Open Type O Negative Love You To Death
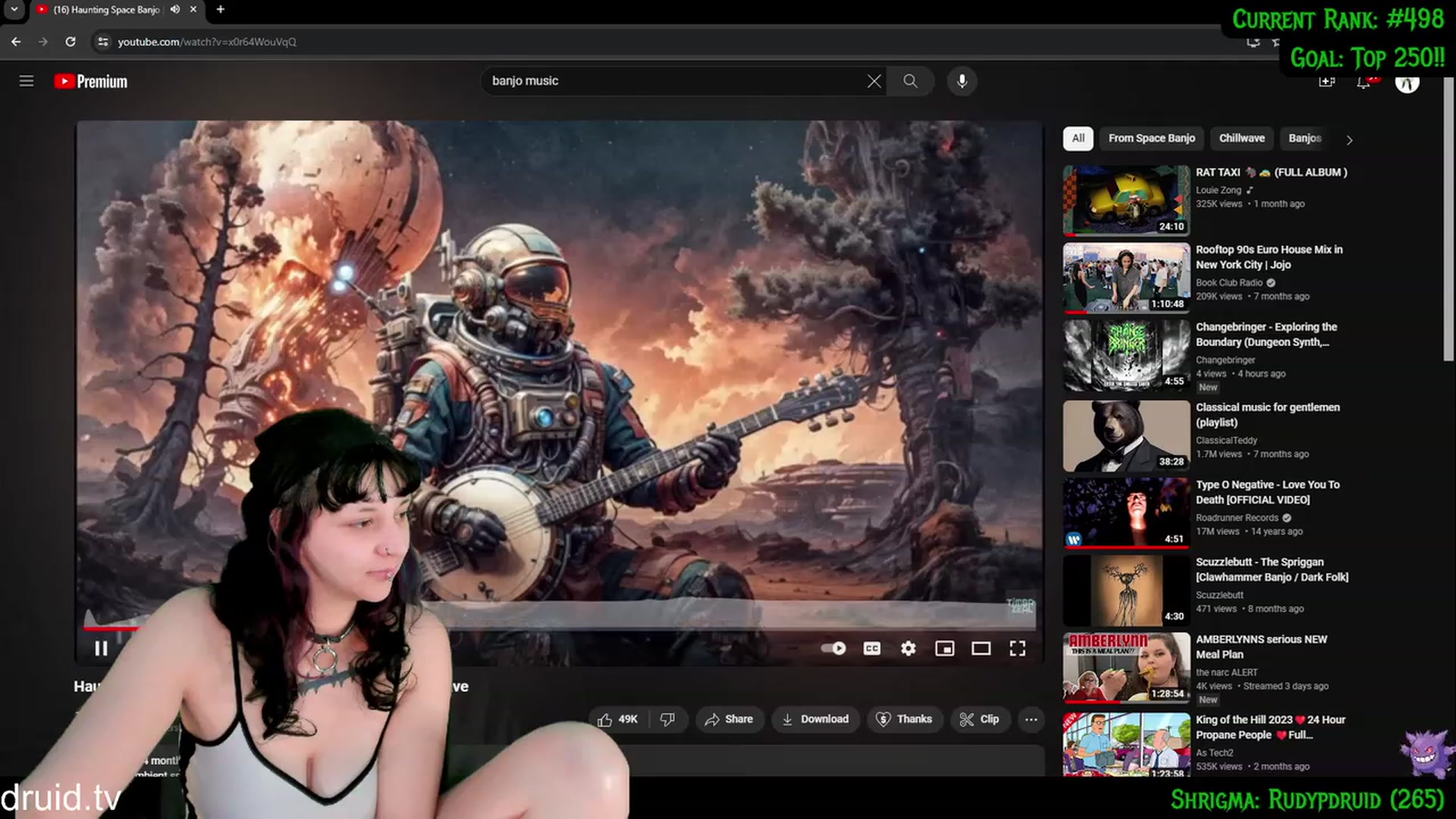This screenshot has height=819, width=1456. [1267, 492]
